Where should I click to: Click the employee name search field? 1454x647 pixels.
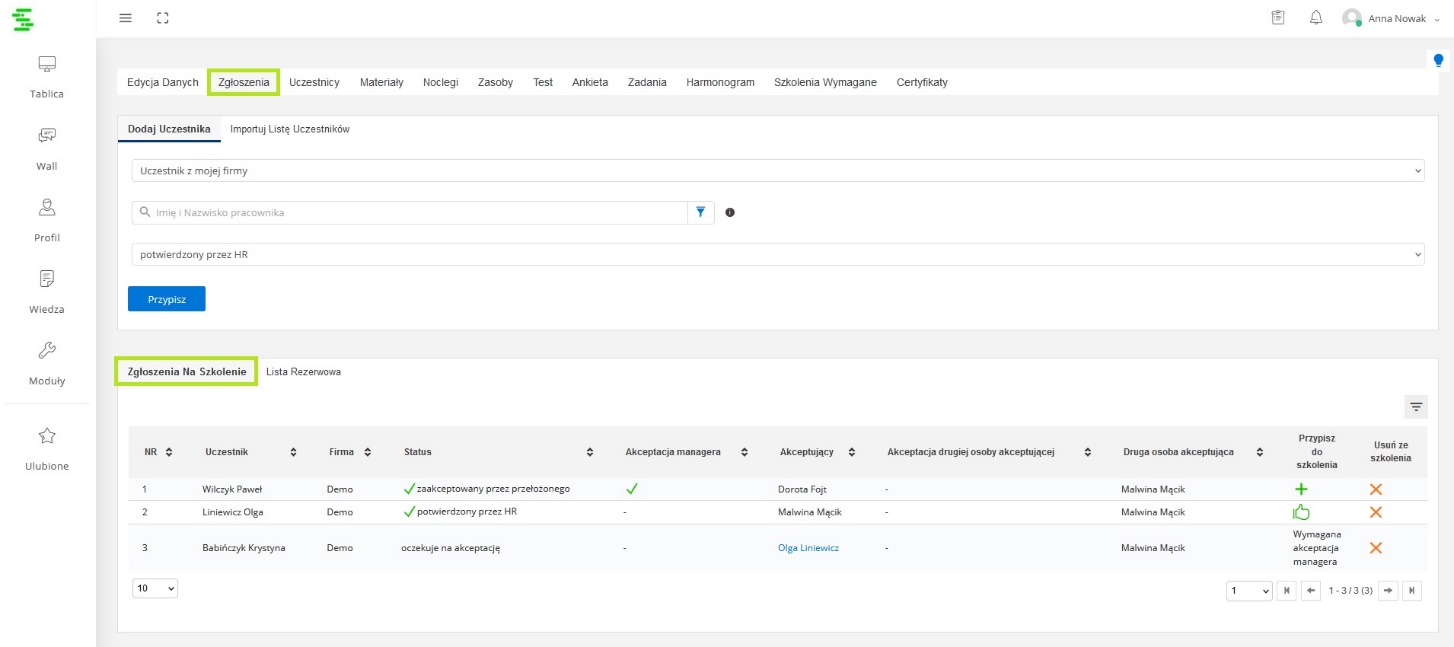coord(410,212)
